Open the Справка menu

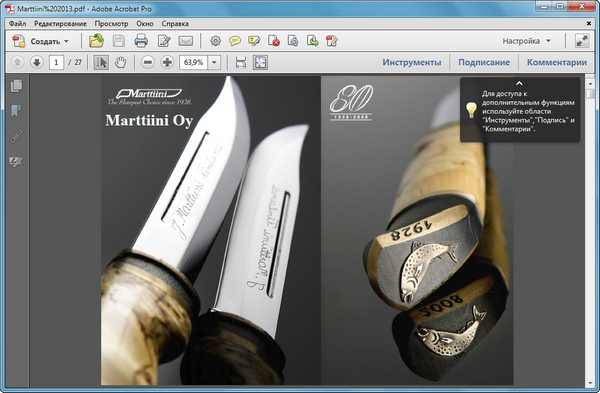point(175,24)
